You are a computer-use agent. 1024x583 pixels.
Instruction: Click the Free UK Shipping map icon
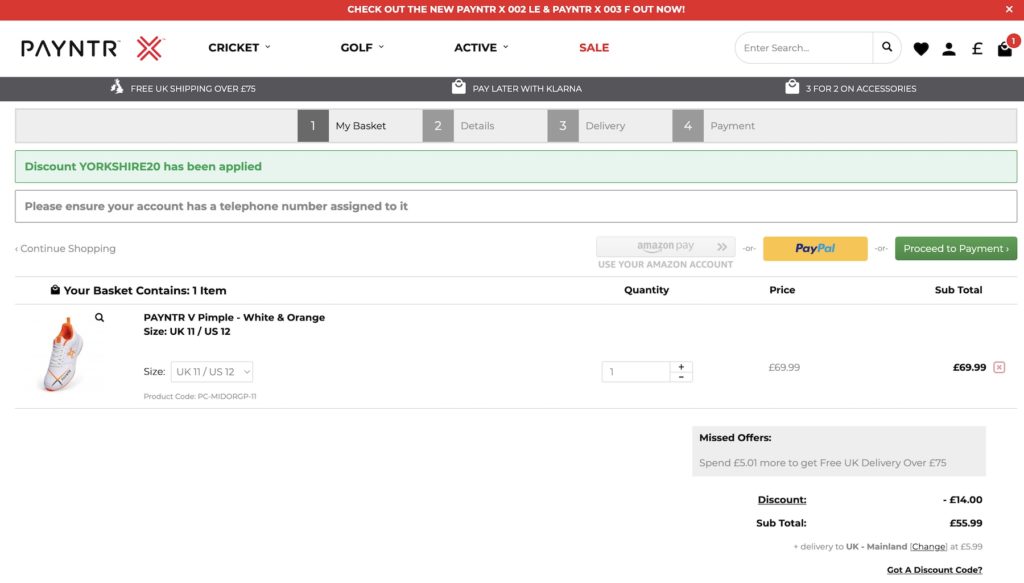[117, 87]
